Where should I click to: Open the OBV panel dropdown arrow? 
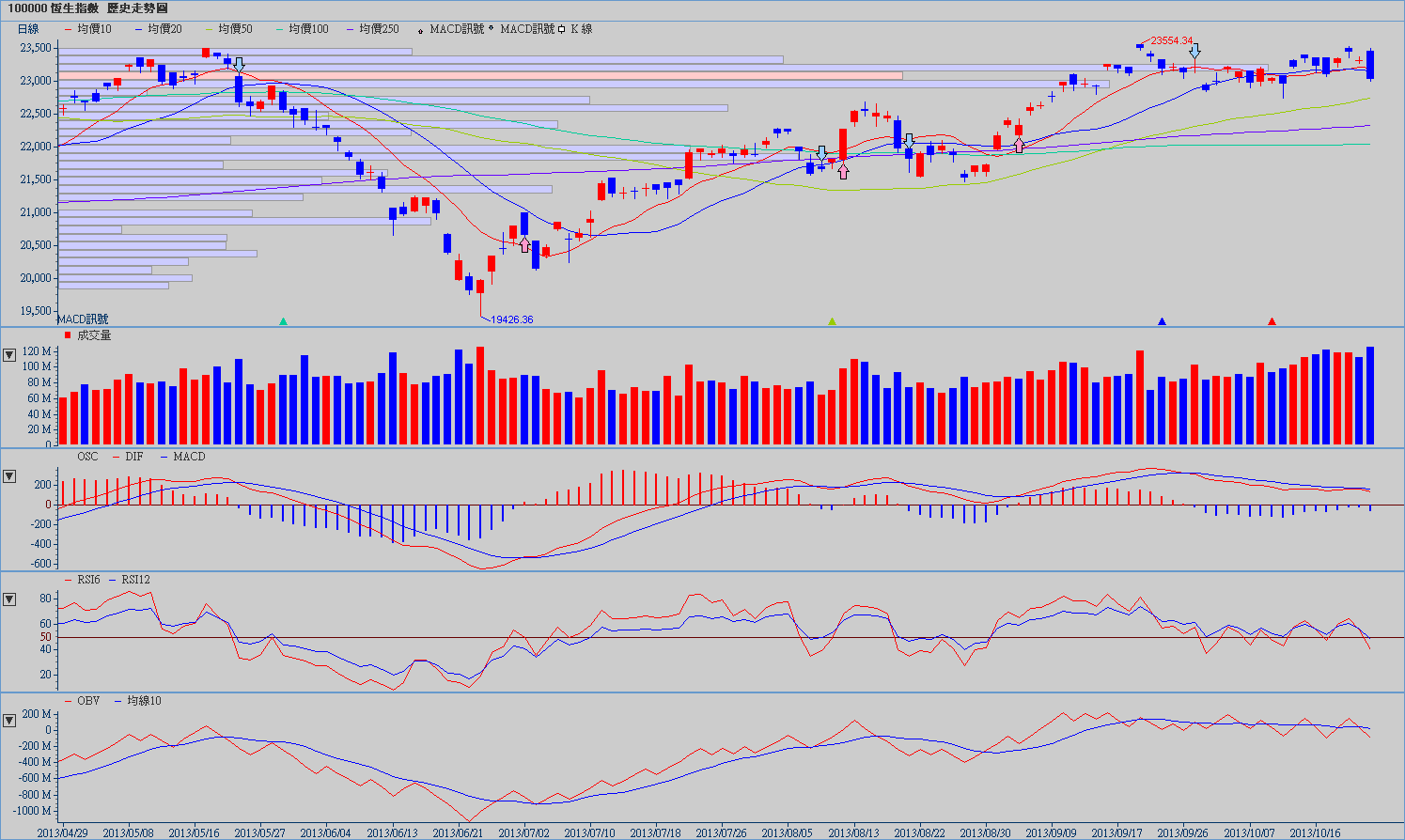point(9,721)
